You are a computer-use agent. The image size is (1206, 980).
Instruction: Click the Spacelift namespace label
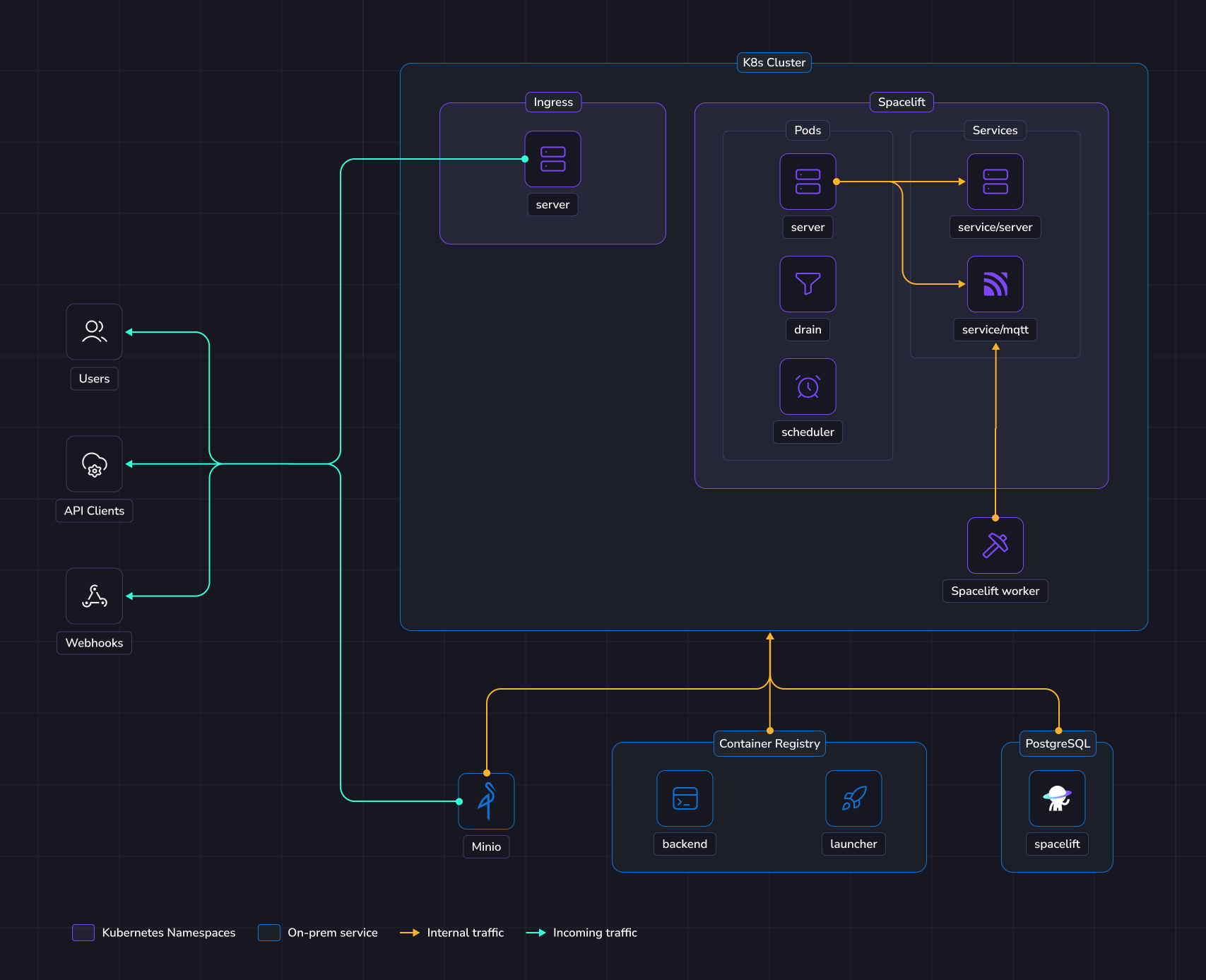pos(901,102)
